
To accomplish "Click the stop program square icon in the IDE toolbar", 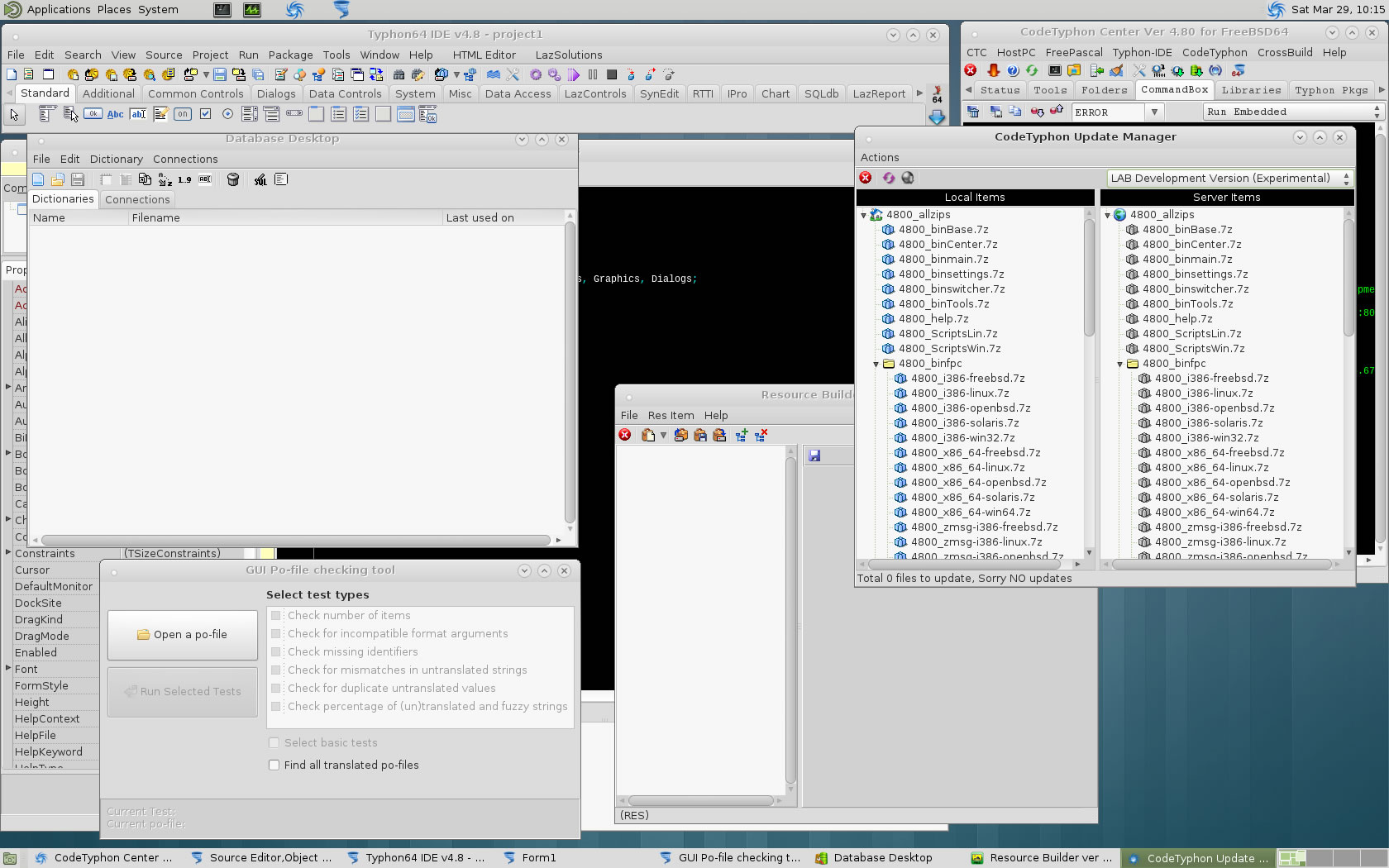I will (612, 74).
